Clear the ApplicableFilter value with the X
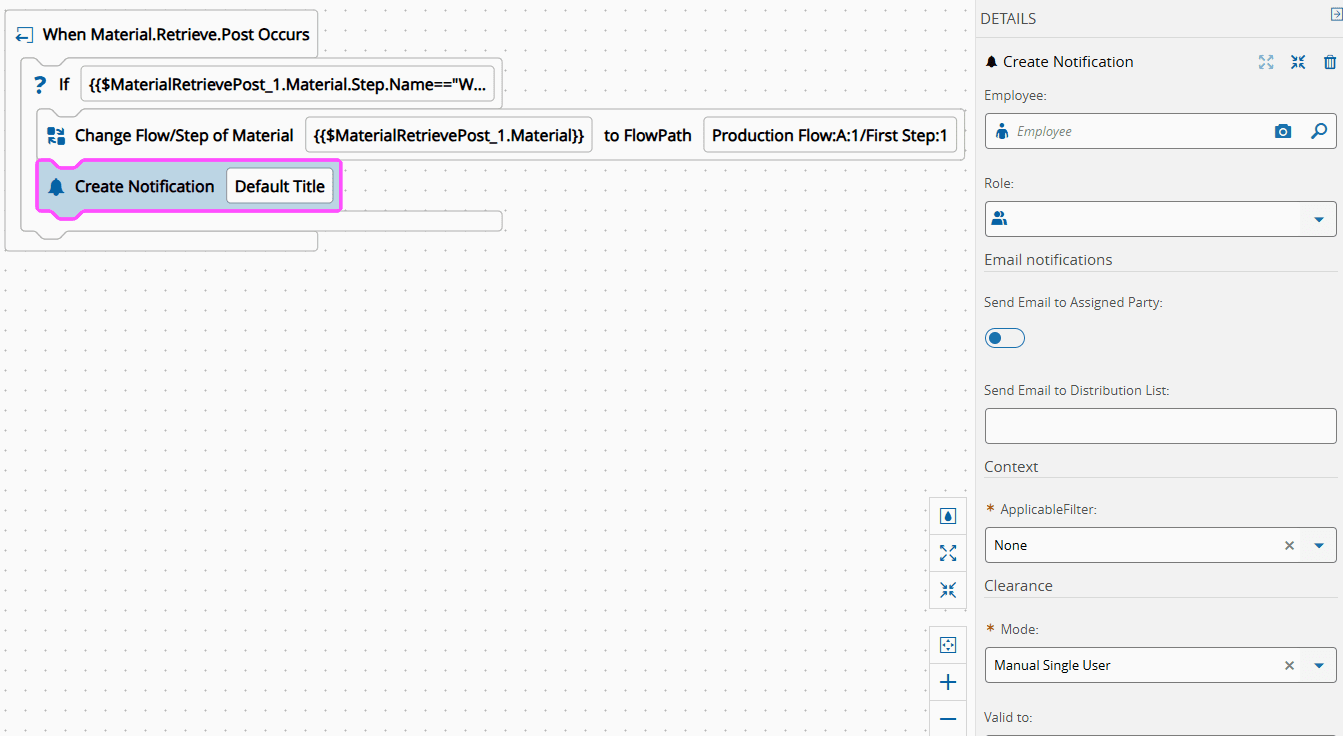 [1289, 546]
